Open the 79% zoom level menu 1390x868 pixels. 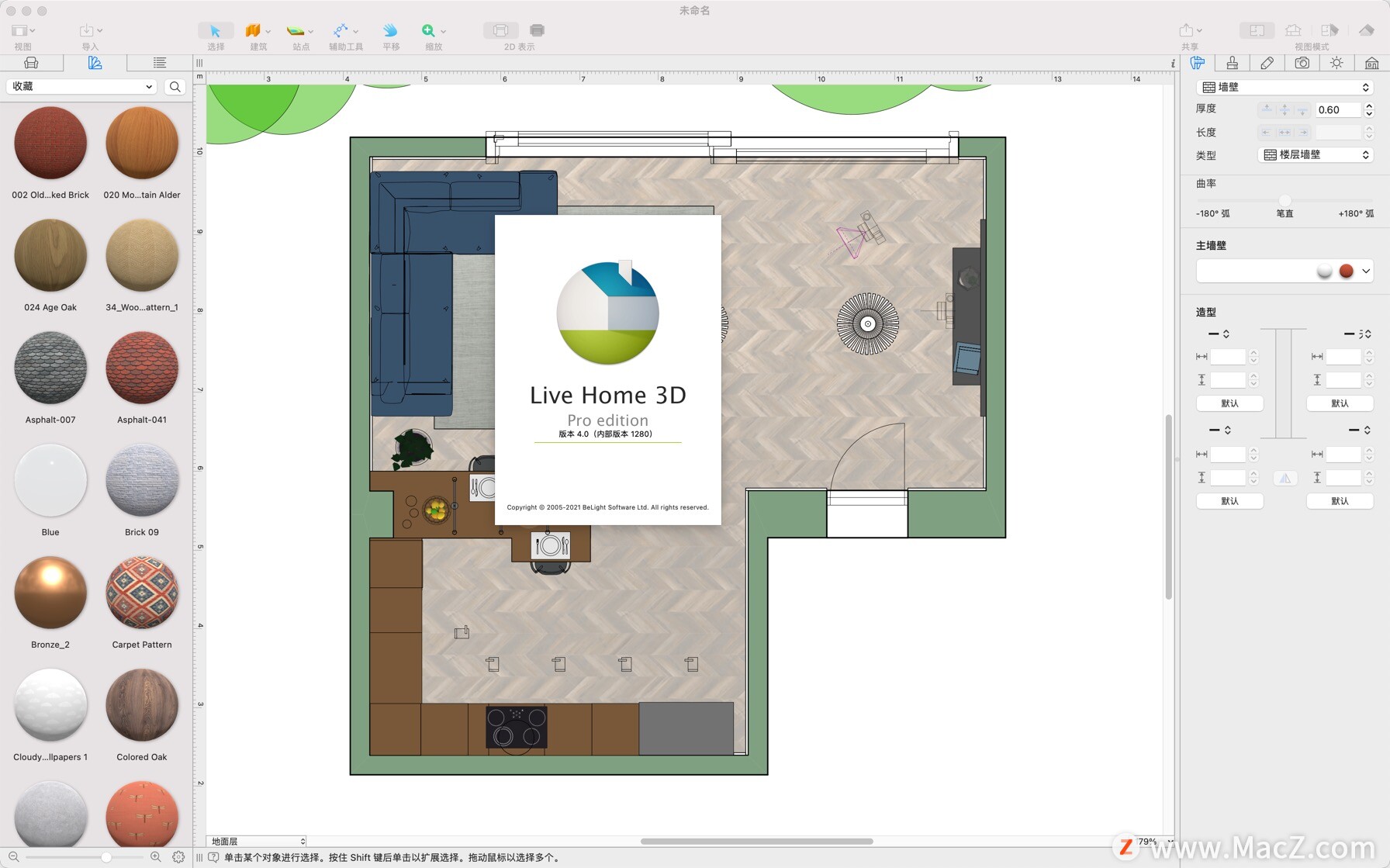click(1155, 841)
